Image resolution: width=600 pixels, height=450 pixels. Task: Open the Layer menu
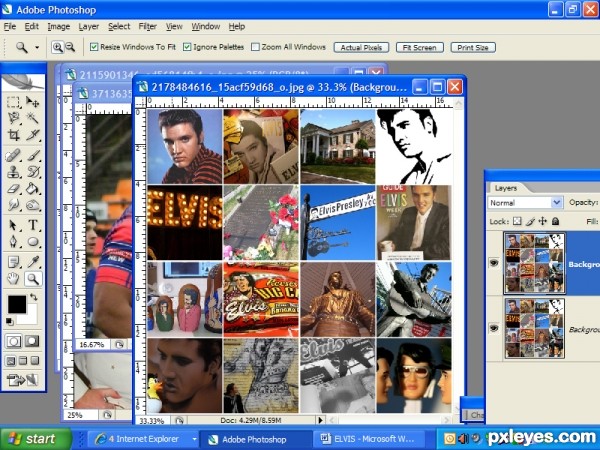[89, 26]
